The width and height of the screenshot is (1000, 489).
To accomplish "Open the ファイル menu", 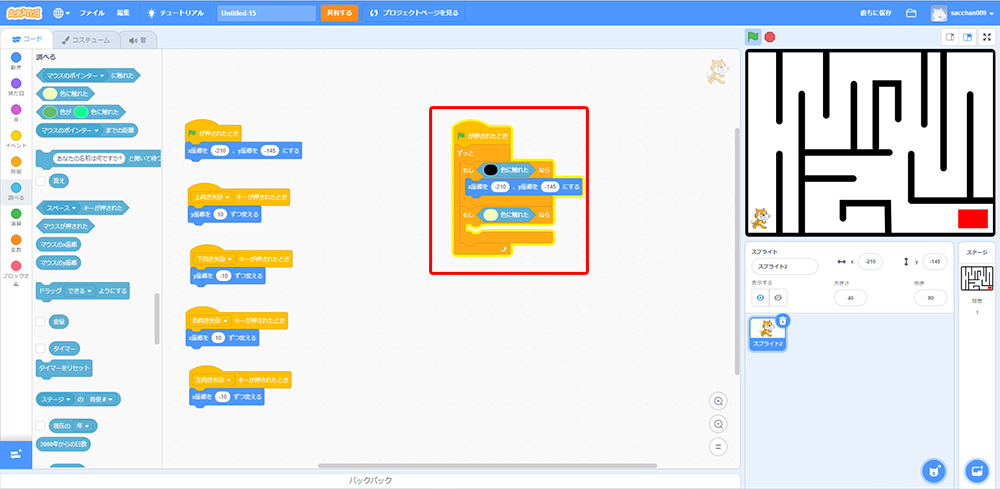I will pyautogui.click(x=91, y=13).
